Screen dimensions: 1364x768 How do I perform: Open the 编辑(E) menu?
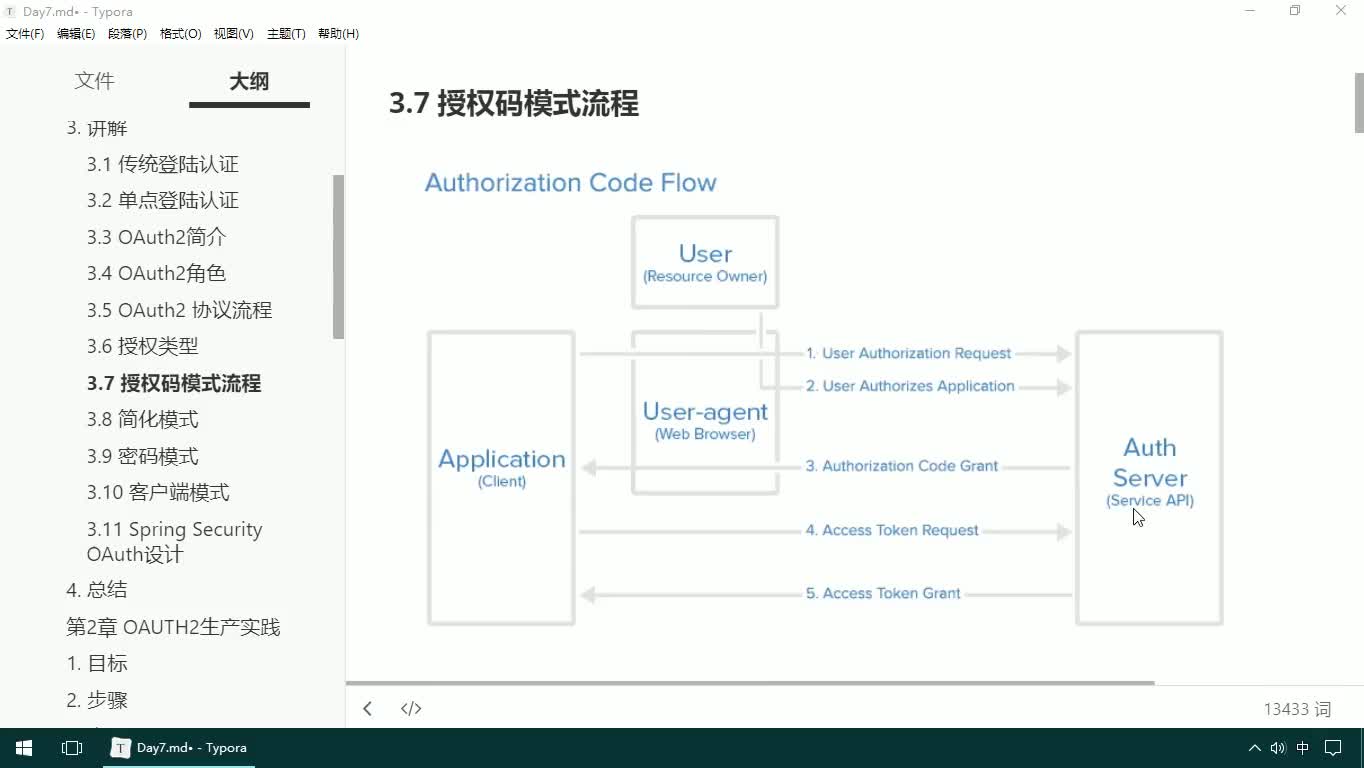[x=76, y=34]
